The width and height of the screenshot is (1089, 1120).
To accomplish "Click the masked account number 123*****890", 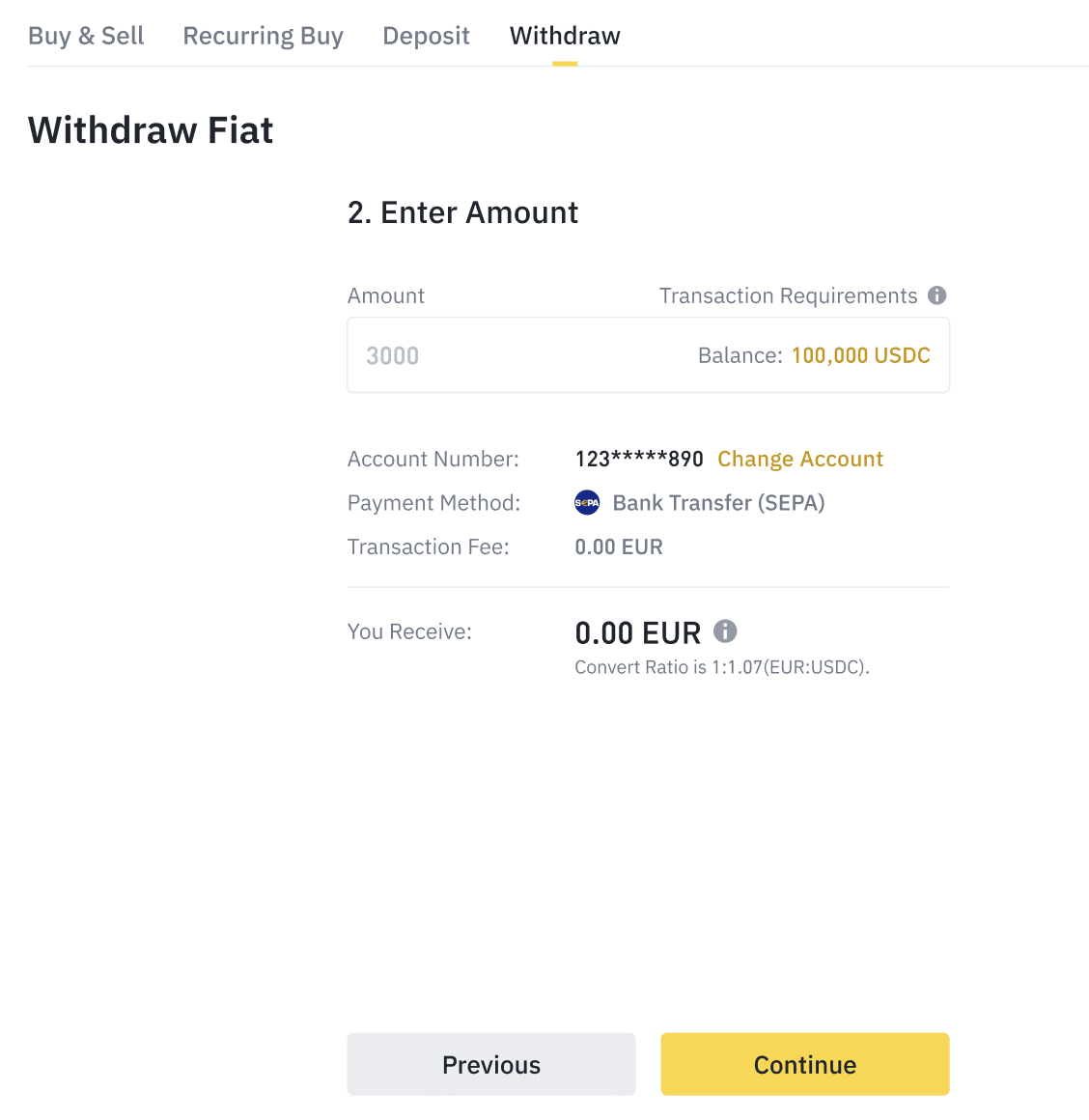I will pos(639,459).
